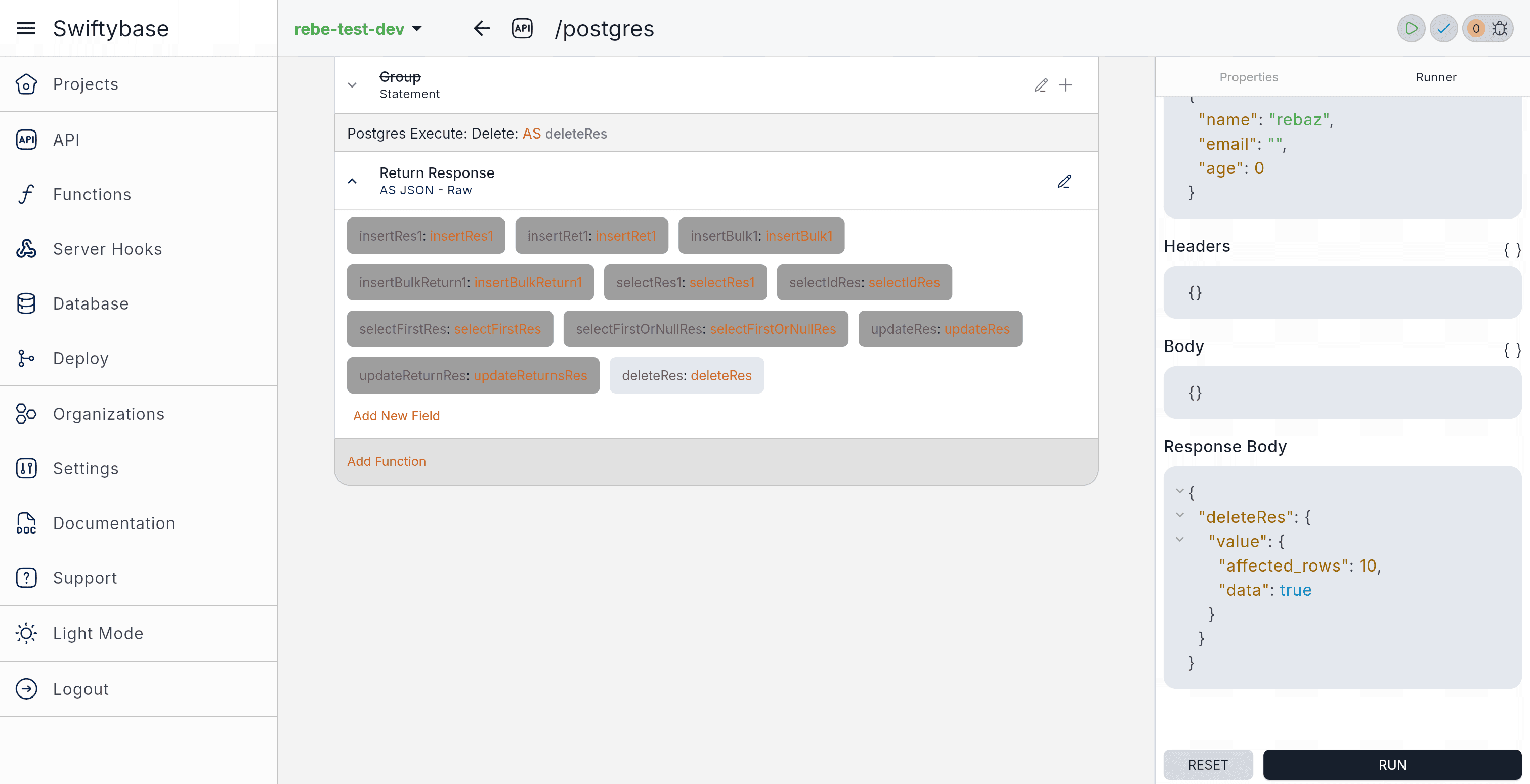Click the Deploy branch icon
This screenshot has height=784, width=1530.
click(x=26, y=358)
